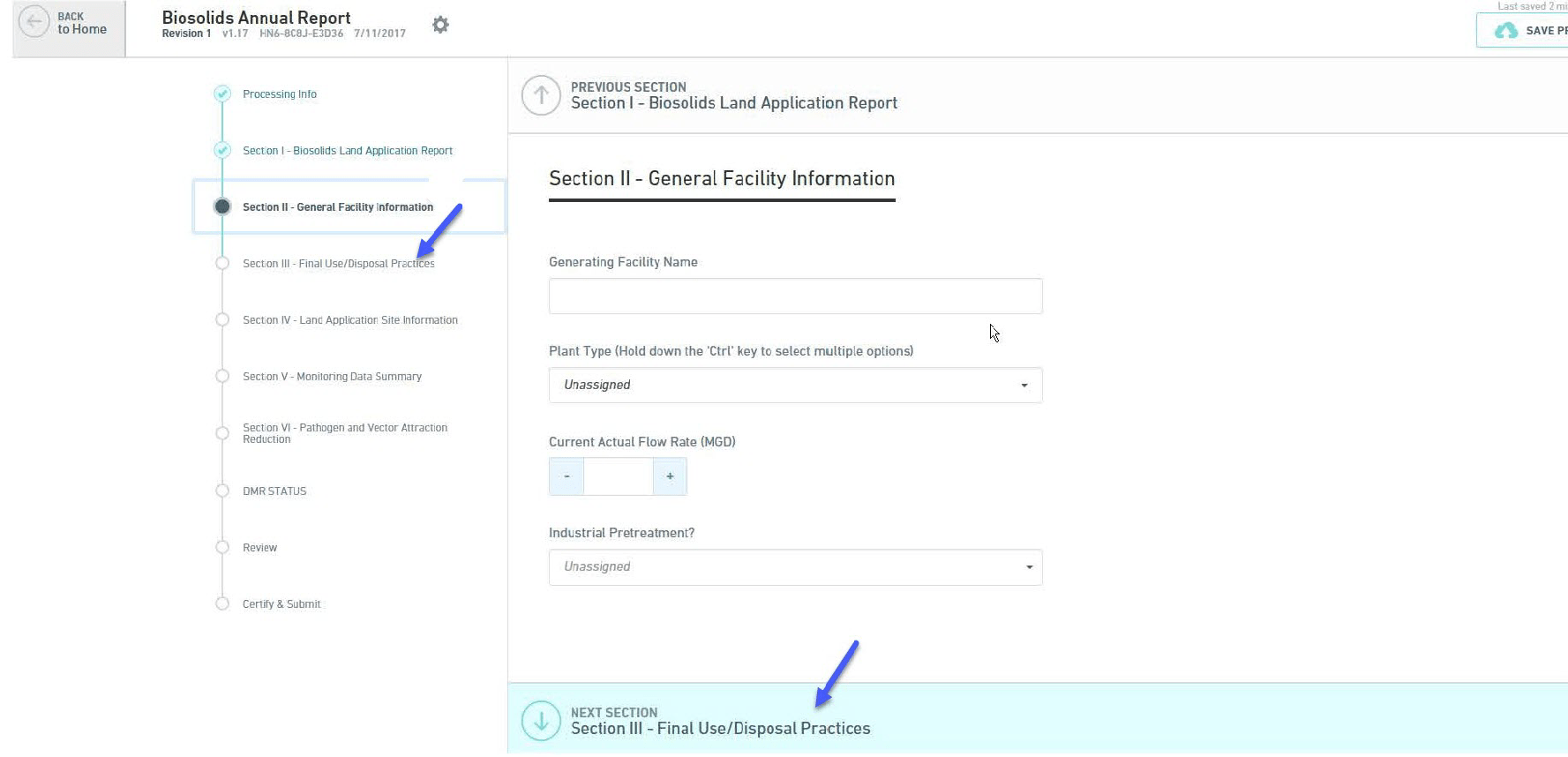Click Processing Info completed checkmark icon
1568x757 pixels.
point(222,94)
